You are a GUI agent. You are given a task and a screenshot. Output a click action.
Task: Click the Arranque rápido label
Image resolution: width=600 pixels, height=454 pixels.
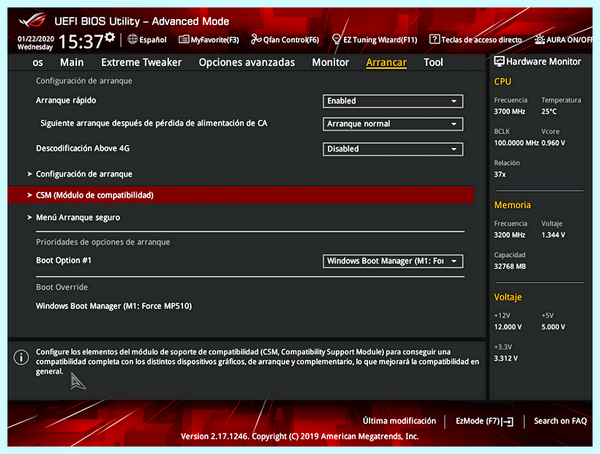pos(66,100)
